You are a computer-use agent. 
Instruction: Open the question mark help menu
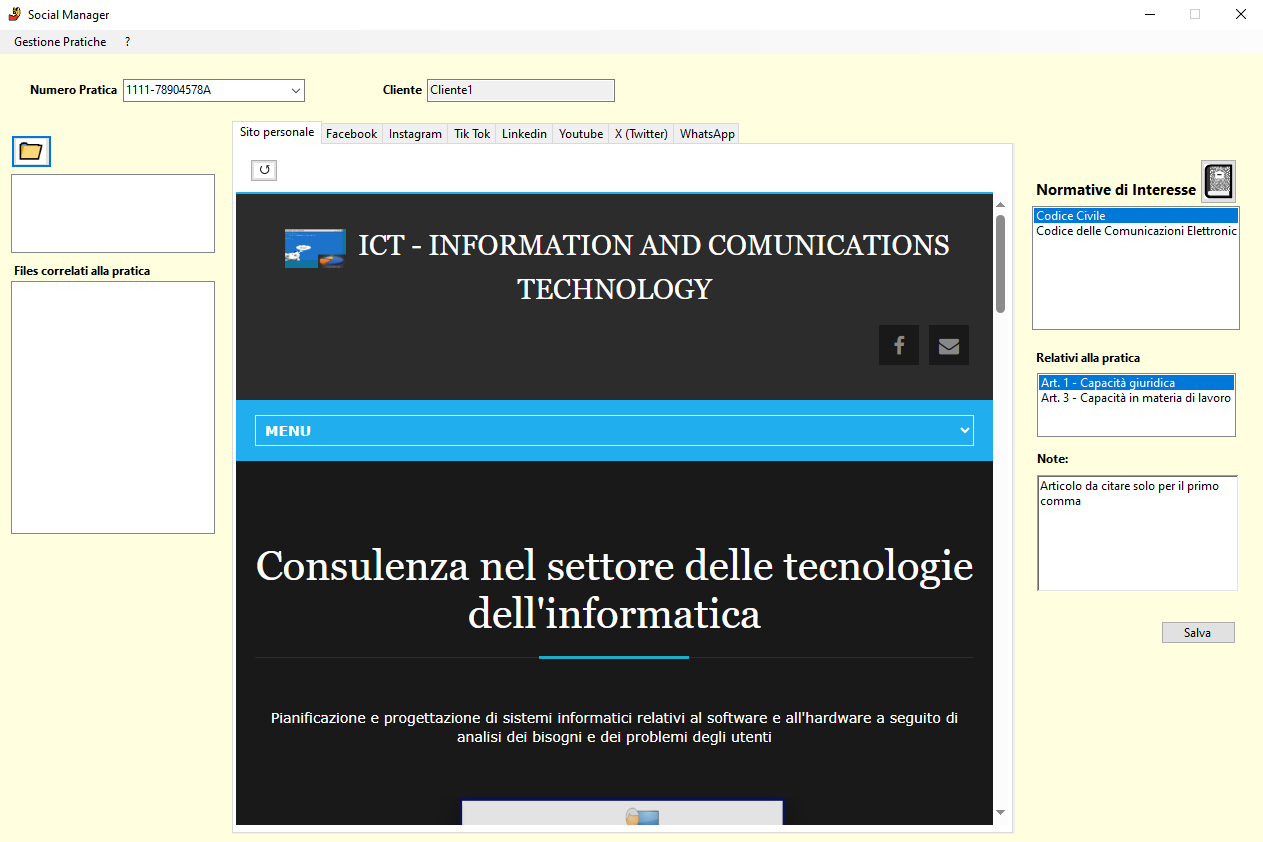click(128, 42)
